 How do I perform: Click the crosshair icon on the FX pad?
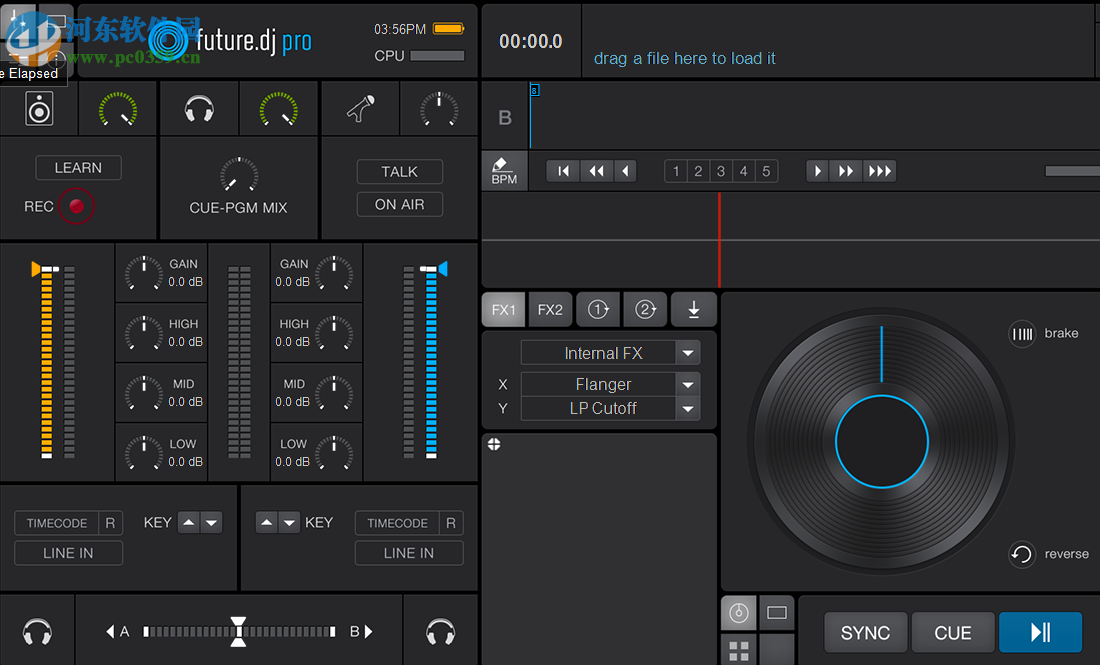494,443
